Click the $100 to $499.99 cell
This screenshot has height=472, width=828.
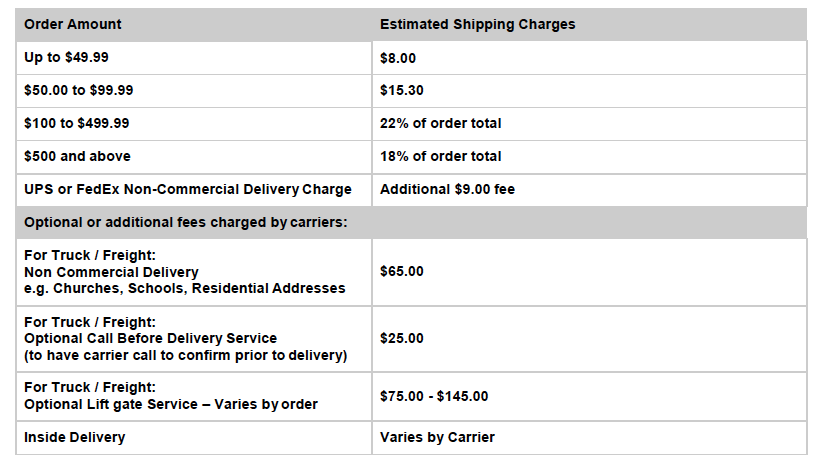(x=194, y=124)
